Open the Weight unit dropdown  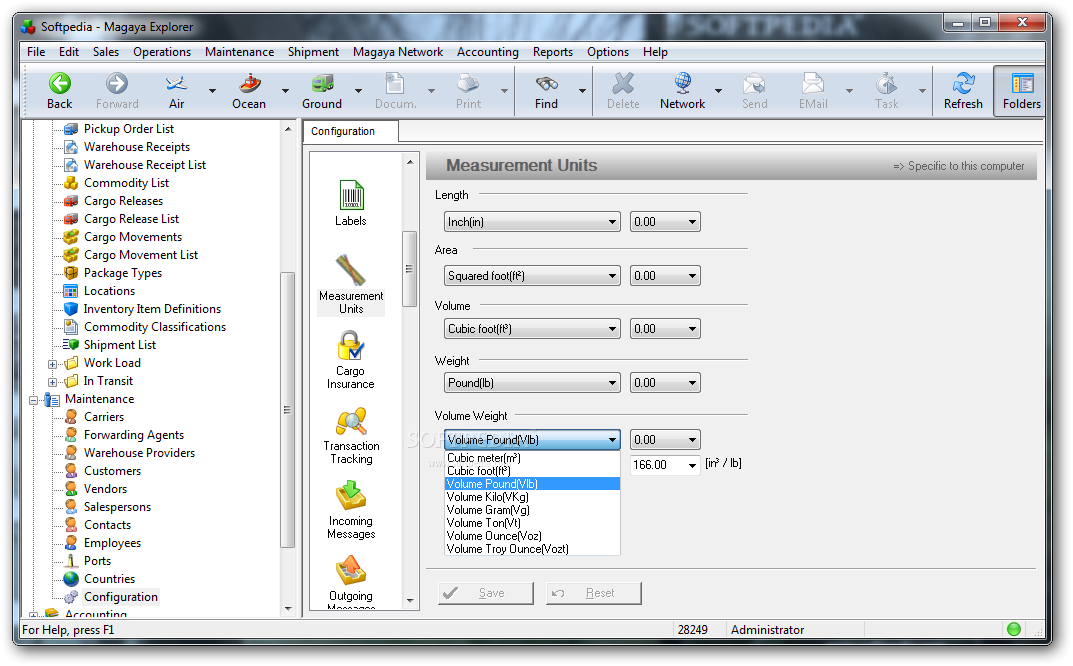(532, 383)
